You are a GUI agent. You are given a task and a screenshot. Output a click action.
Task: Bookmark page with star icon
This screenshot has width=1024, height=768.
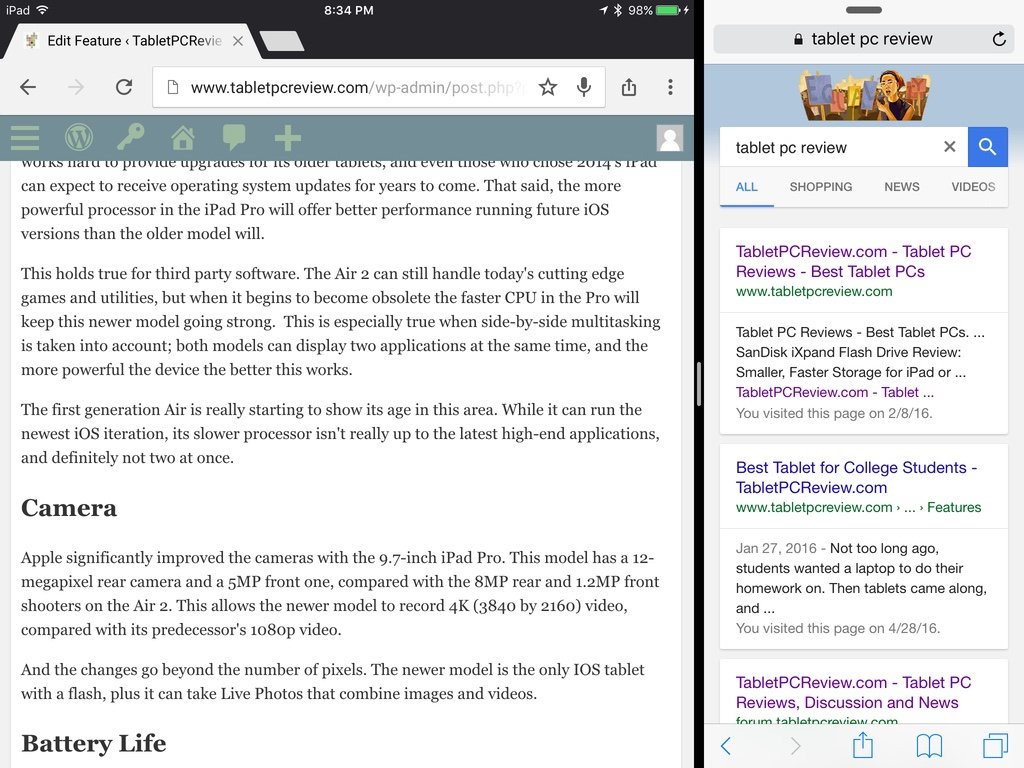coord(548,87)
